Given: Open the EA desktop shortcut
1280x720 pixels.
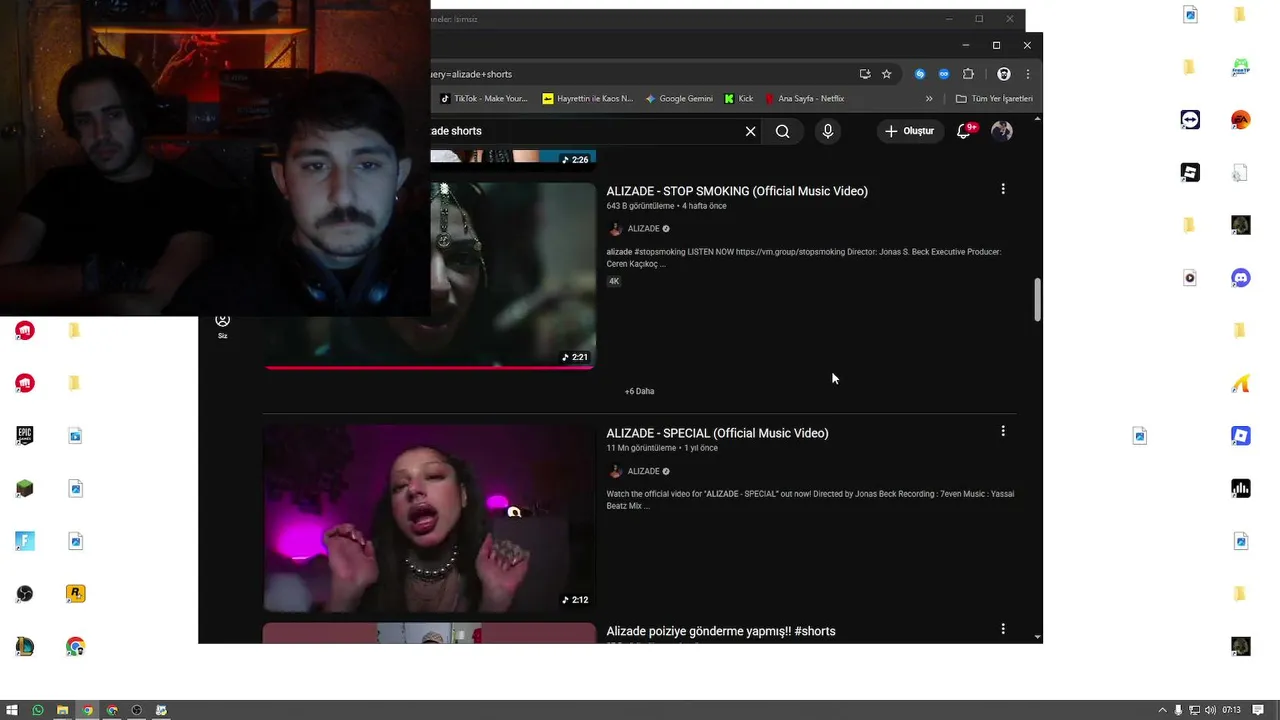Looking at the screenshot, I should (x=1241, y=120).
